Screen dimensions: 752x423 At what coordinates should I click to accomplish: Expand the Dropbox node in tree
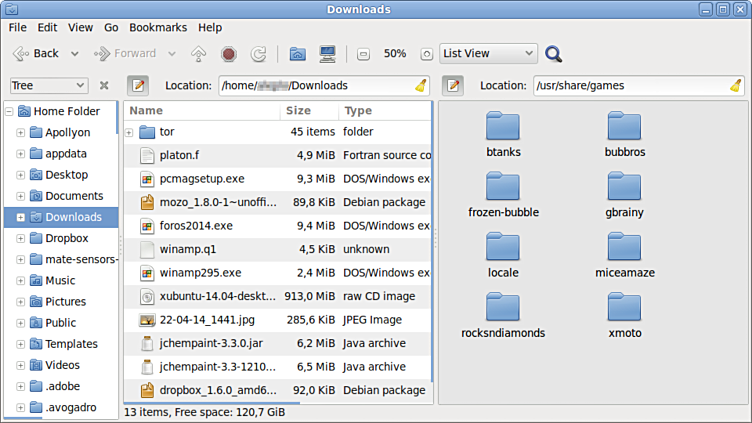[x=20, y=239]
